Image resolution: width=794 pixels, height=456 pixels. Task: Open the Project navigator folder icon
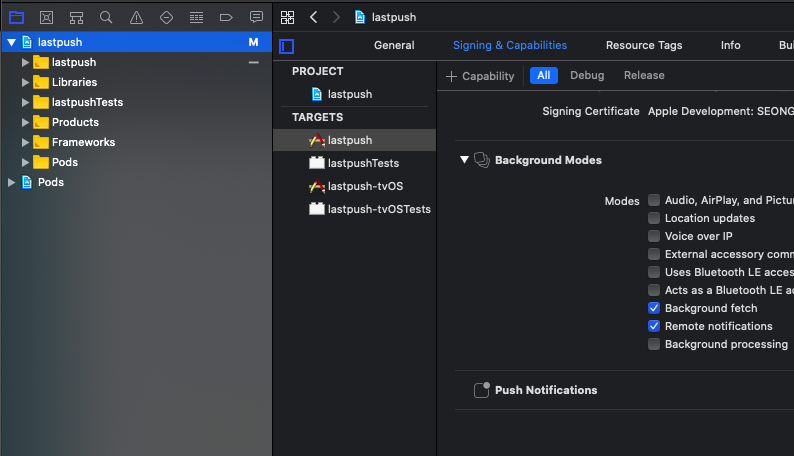(16, 18)
